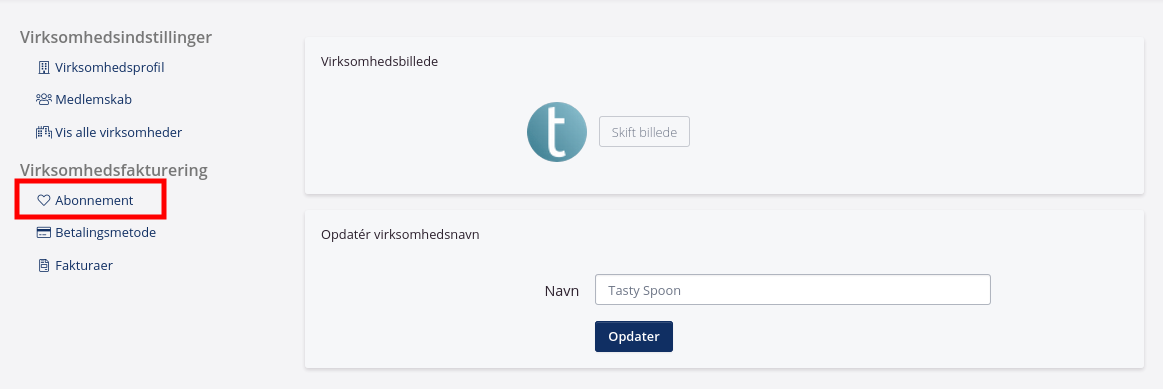Image resolution: width=1163 pixels, height=389 pixels.
Task: Navigate to Betalingsmetode
Action: (105, 233)
